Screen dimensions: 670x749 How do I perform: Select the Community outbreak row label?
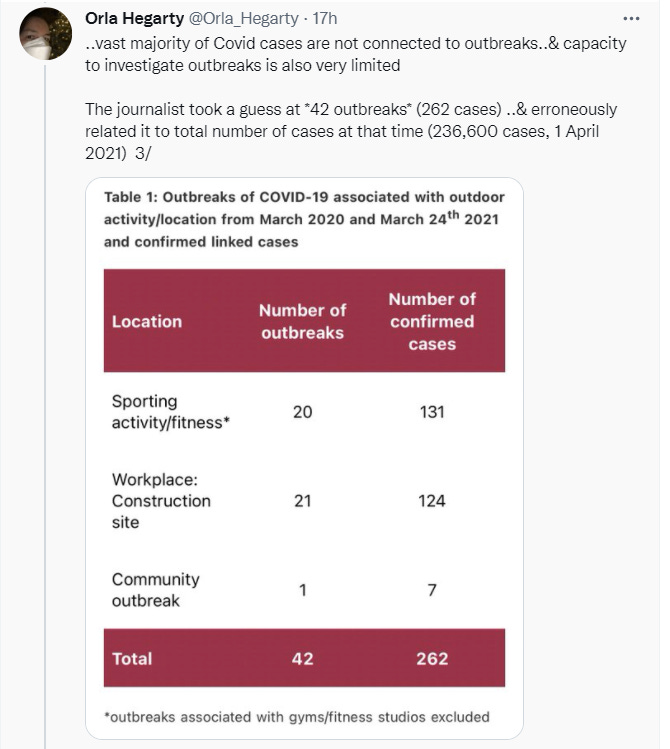point(156,590)
